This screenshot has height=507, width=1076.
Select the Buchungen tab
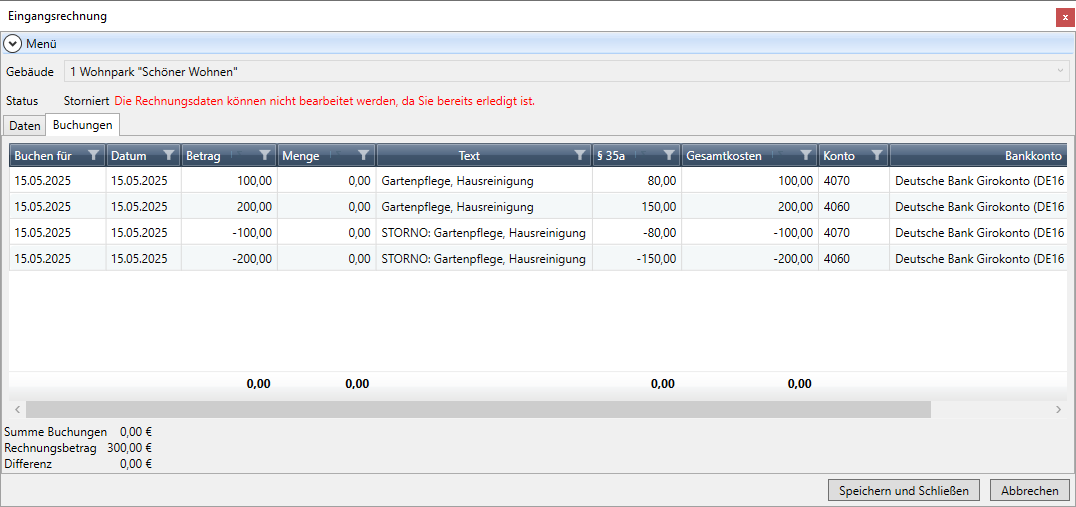[82, 126]
